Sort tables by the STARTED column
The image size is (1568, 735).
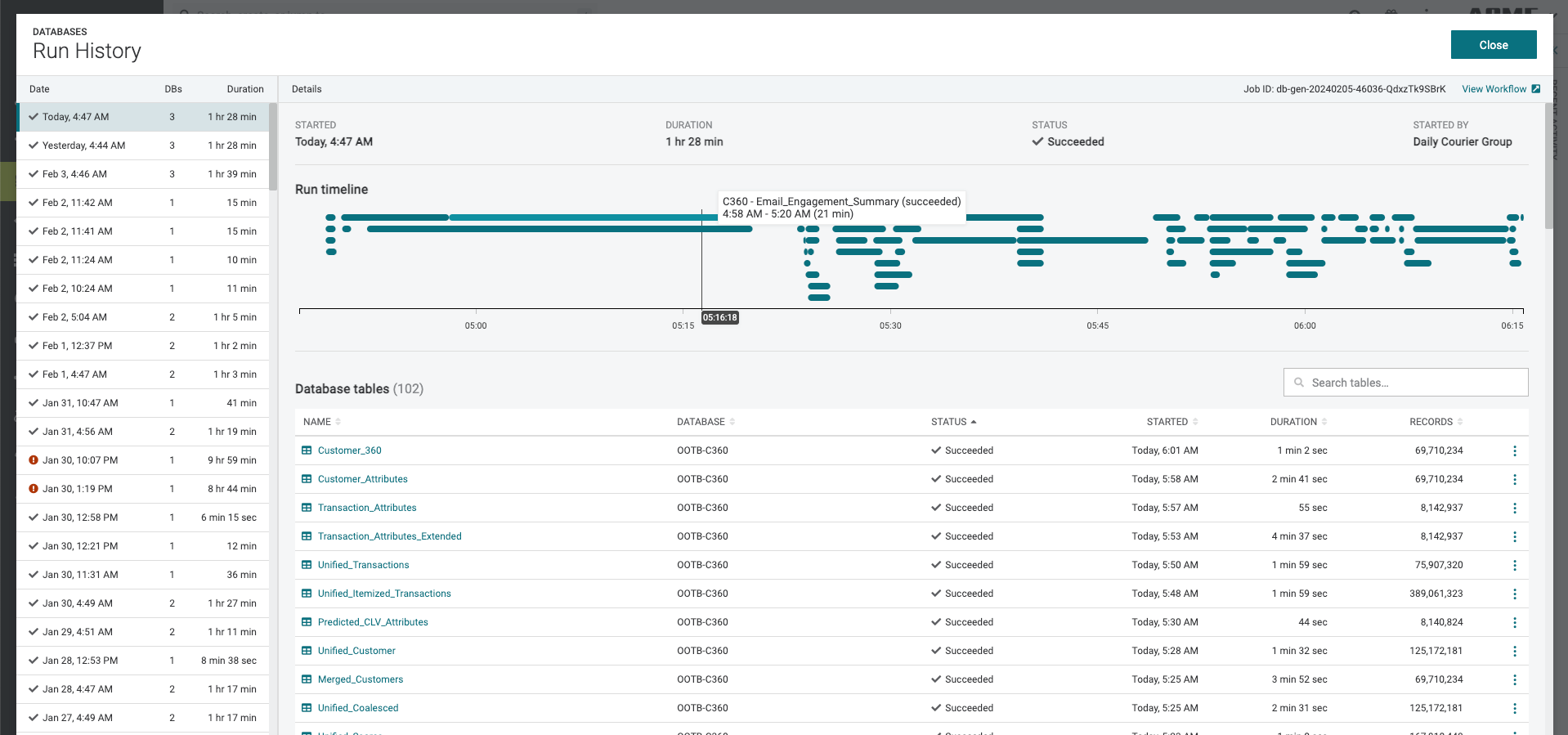[1172, 422]
